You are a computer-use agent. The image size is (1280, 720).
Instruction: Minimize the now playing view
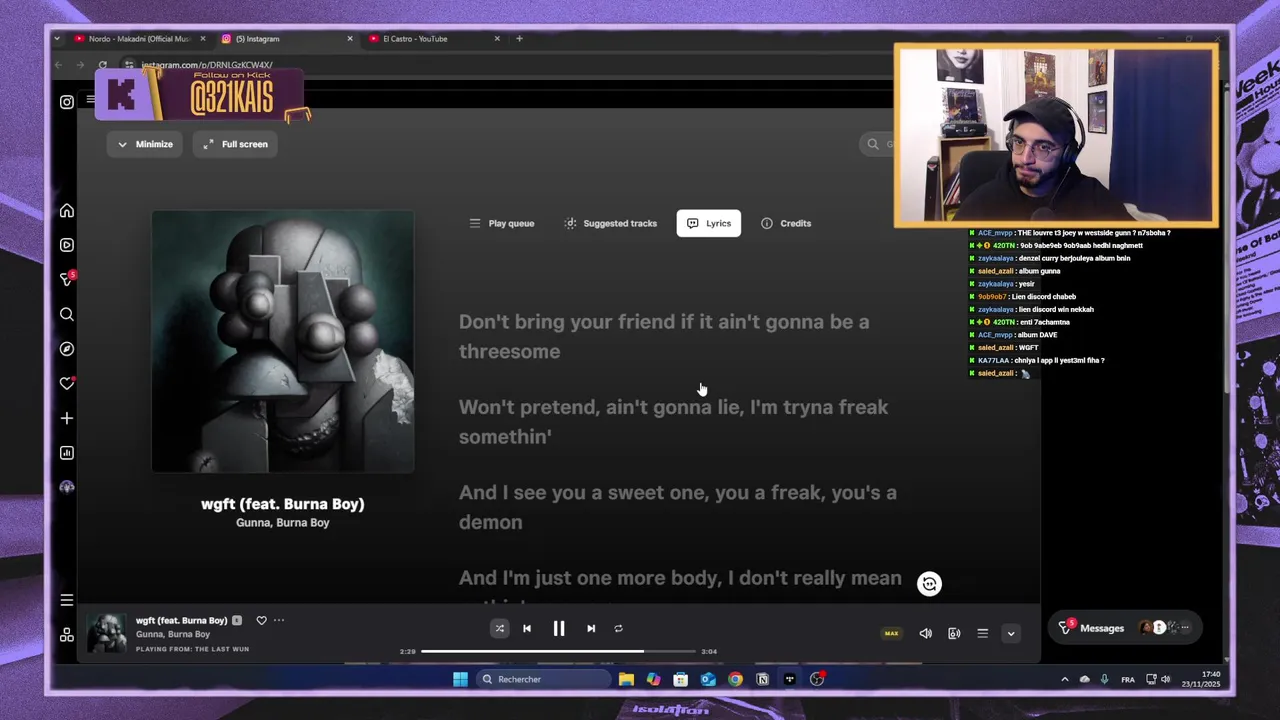[x=146, y=144]
